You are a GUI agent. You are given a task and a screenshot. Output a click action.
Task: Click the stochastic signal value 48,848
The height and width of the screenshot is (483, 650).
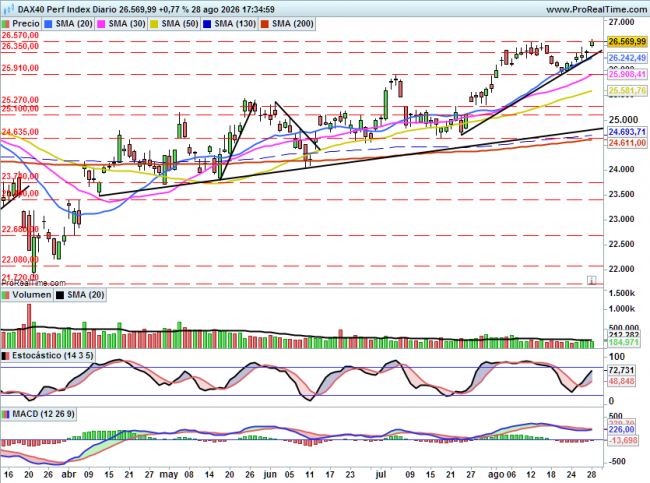coord(621,381)
